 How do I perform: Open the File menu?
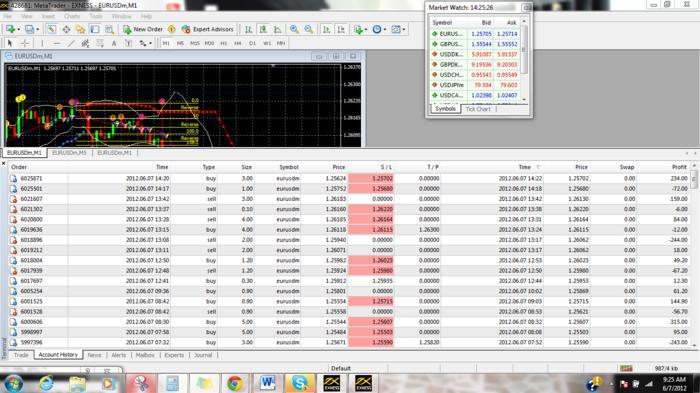pyautogui.click(x=8, y=17)
